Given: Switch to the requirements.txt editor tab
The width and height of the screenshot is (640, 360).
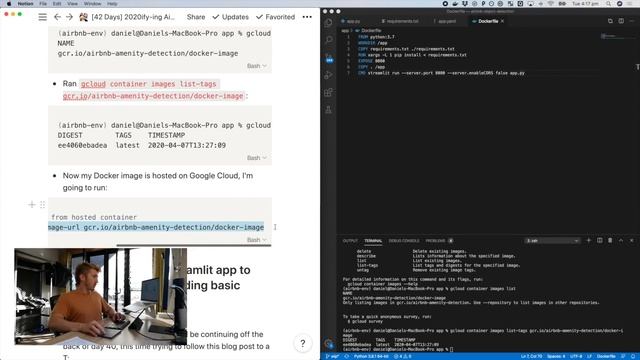Looking at the screenshot, I should [x=400, y=21].
